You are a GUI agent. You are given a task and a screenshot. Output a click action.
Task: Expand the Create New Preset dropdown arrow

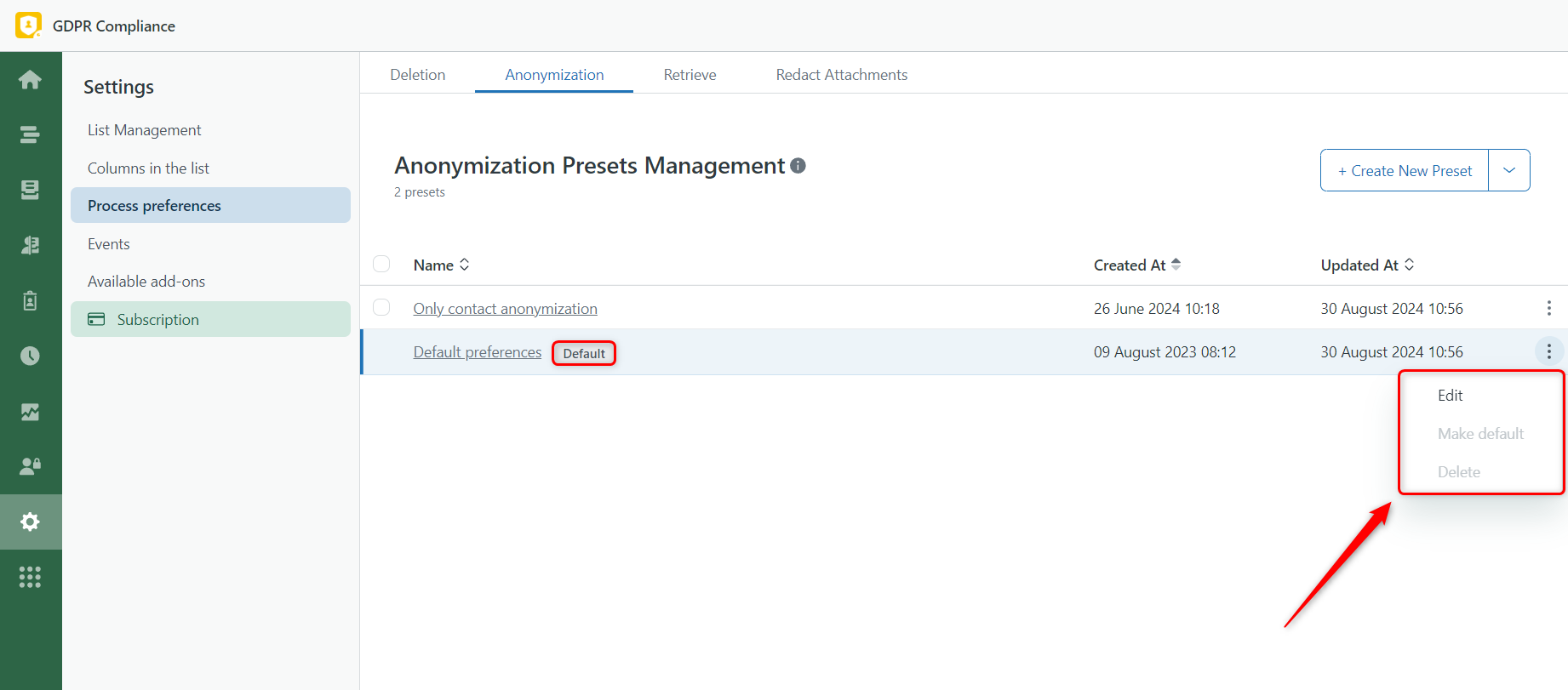point(1509,170)
